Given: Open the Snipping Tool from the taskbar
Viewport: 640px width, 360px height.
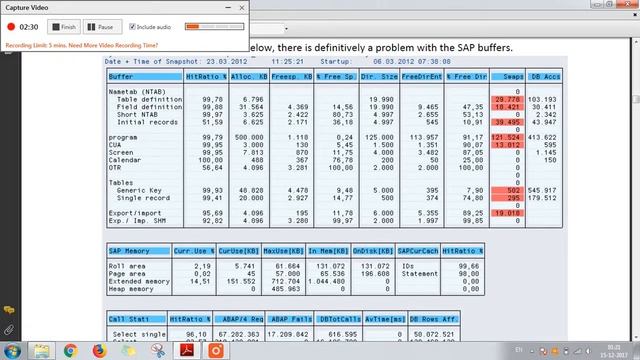Looking at the screenshot, I should point(158,351).
